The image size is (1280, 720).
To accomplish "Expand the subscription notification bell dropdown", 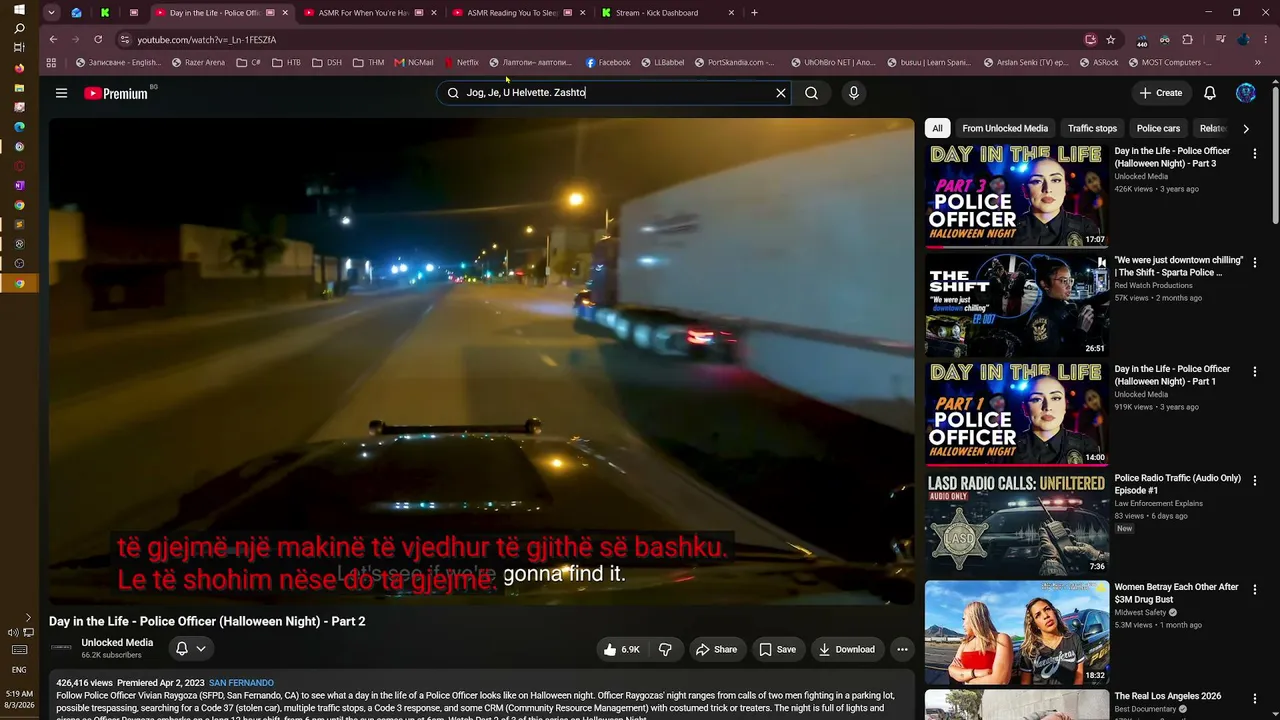I will (190, 649).
